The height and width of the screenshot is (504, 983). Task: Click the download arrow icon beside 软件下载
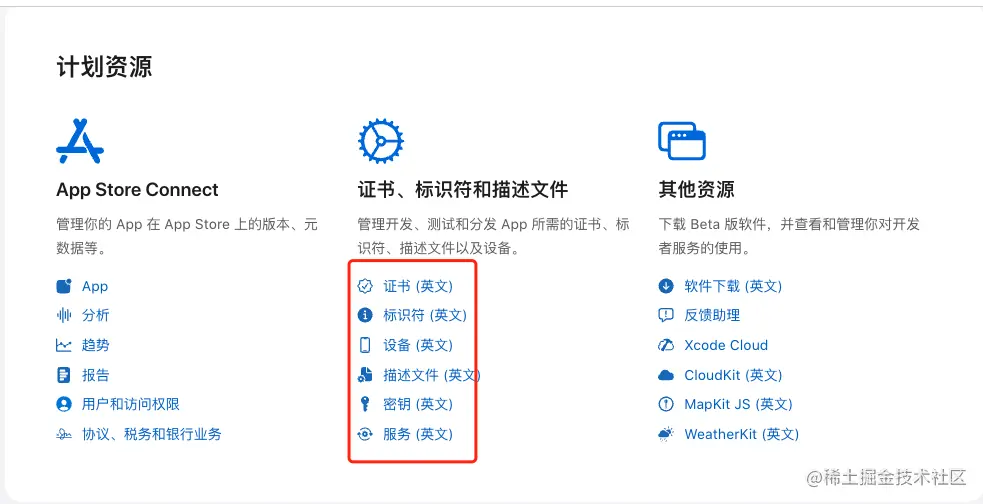coord(666,286)
